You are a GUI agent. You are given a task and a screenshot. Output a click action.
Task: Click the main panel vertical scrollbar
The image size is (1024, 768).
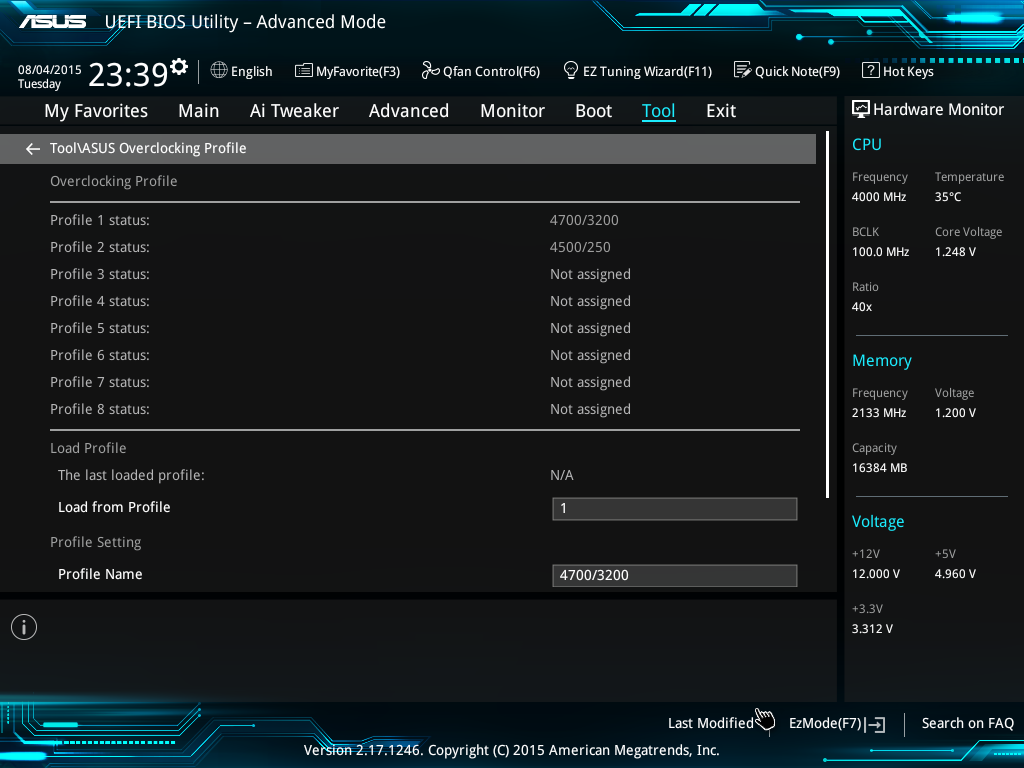(x=827, y=314)
